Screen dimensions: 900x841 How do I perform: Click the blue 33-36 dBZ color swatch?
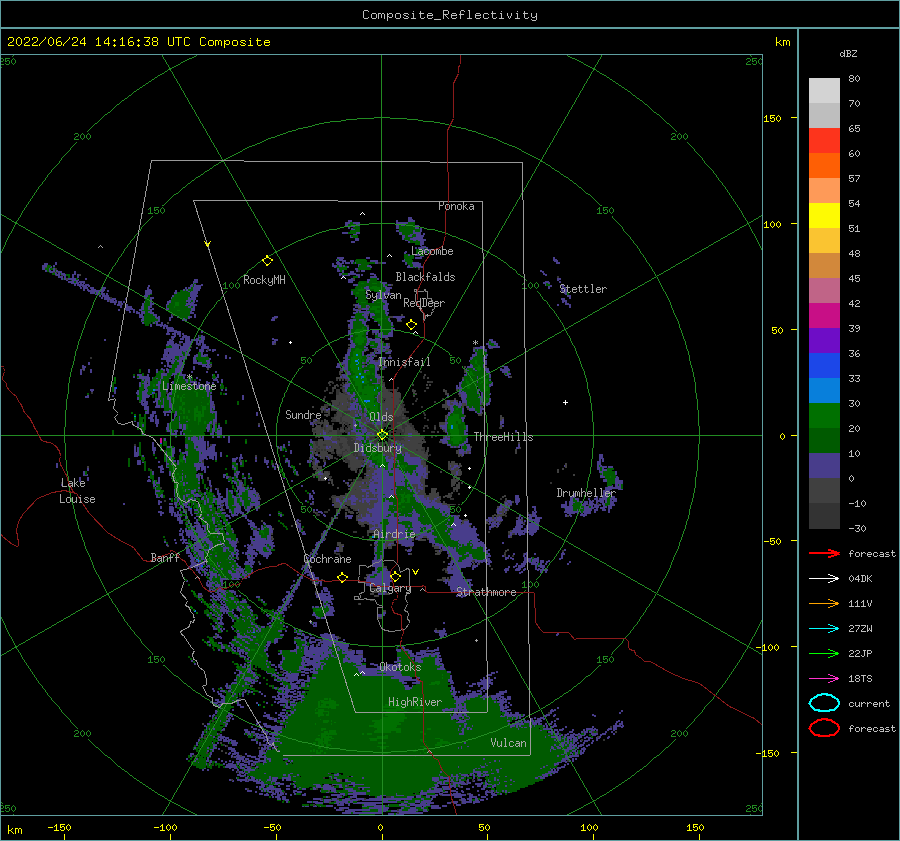pos(824,366)
